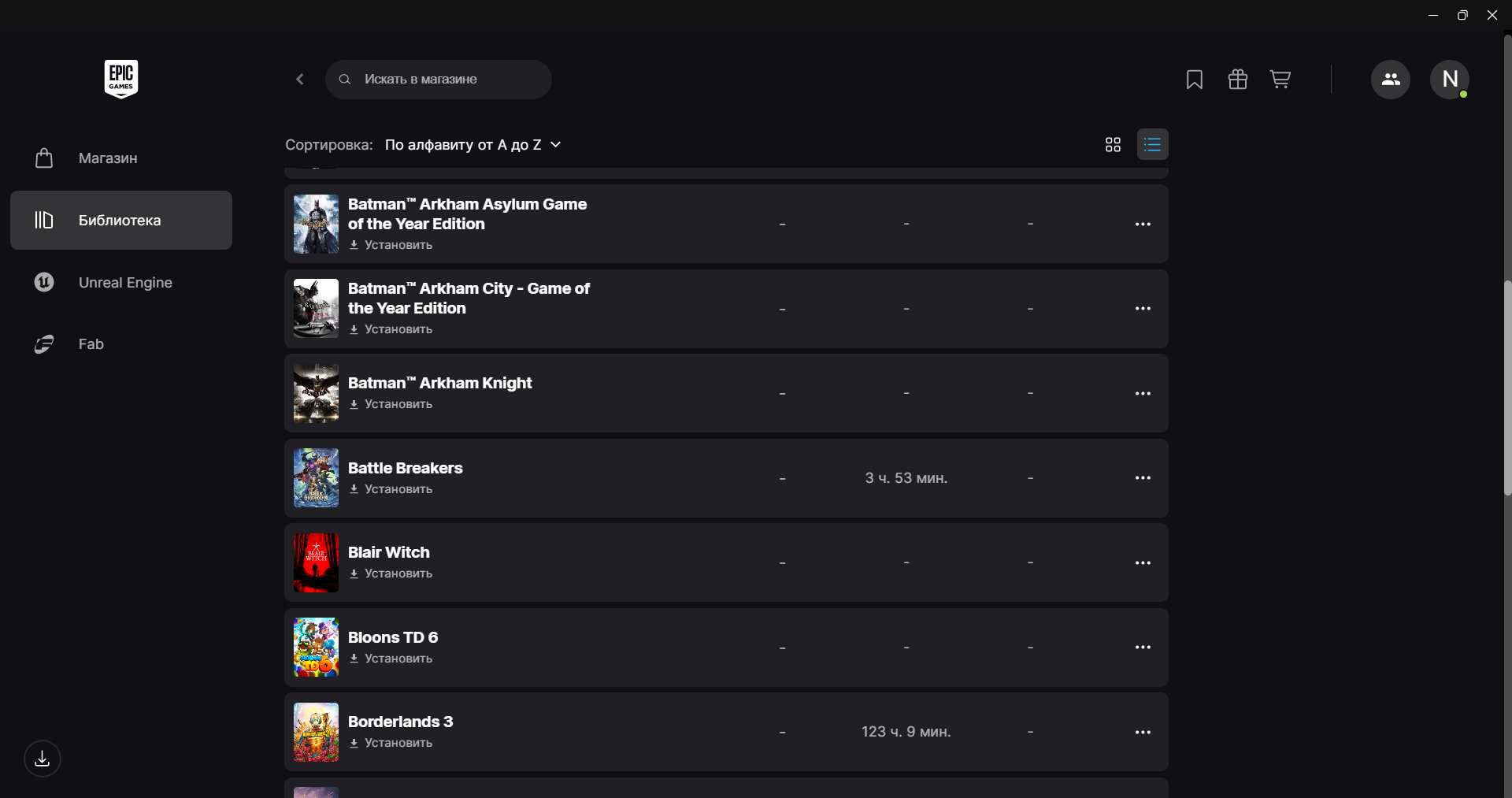The image size is (1512, 798).
Task: Click the Epic Games logo
Action: [x=121, y=79]
